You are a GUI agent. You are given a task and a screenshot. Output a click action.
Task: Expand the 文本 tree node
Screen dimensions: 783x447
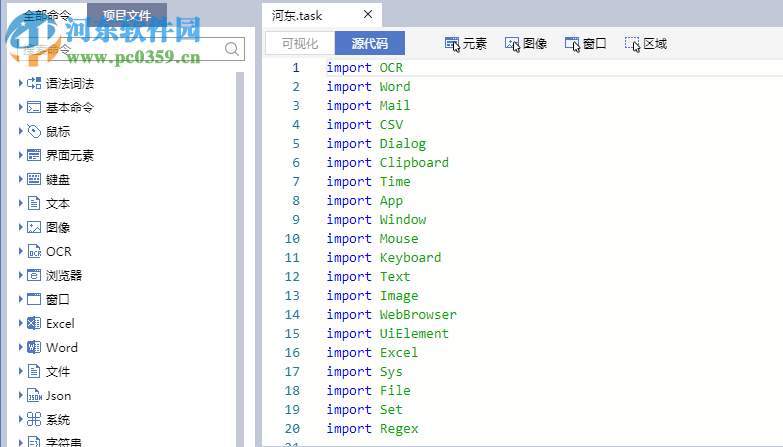[20, 203]
